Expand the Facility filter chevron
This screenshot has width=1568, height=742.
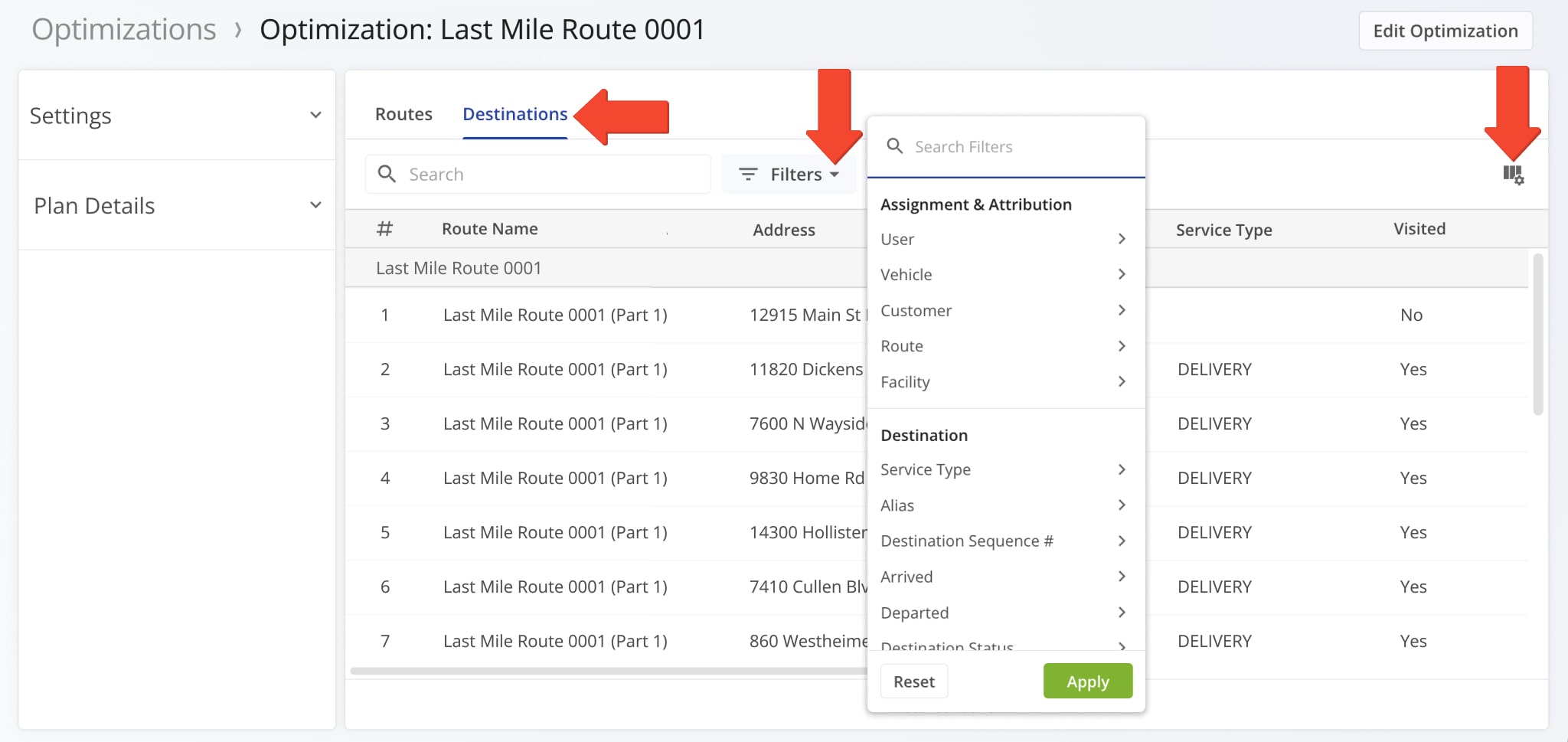click(1122, 381)
